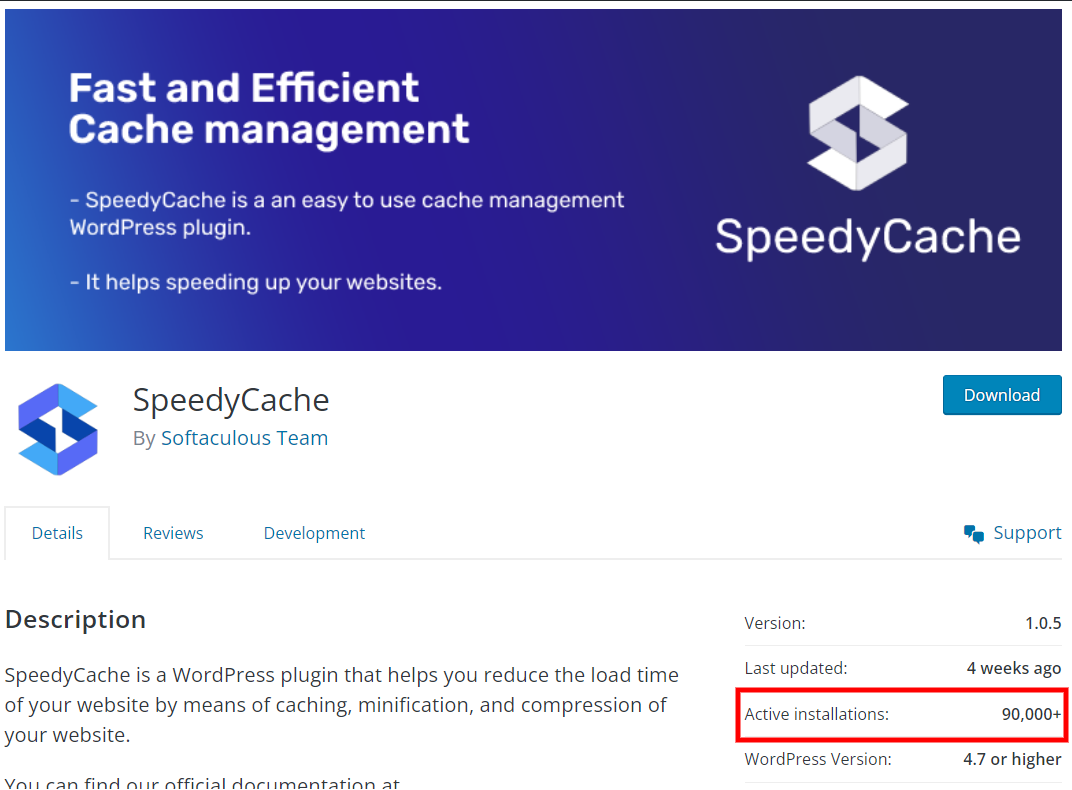
Task: Click the SpeedyCache plugin title heading
Action: 231,400
